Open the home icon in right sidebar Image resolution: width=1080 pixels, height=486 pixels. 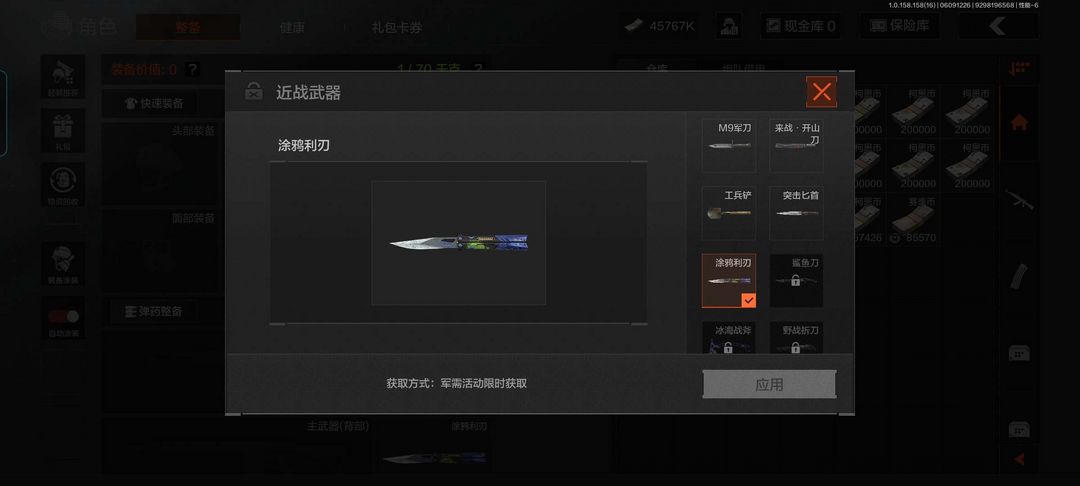pos(1019,123)
